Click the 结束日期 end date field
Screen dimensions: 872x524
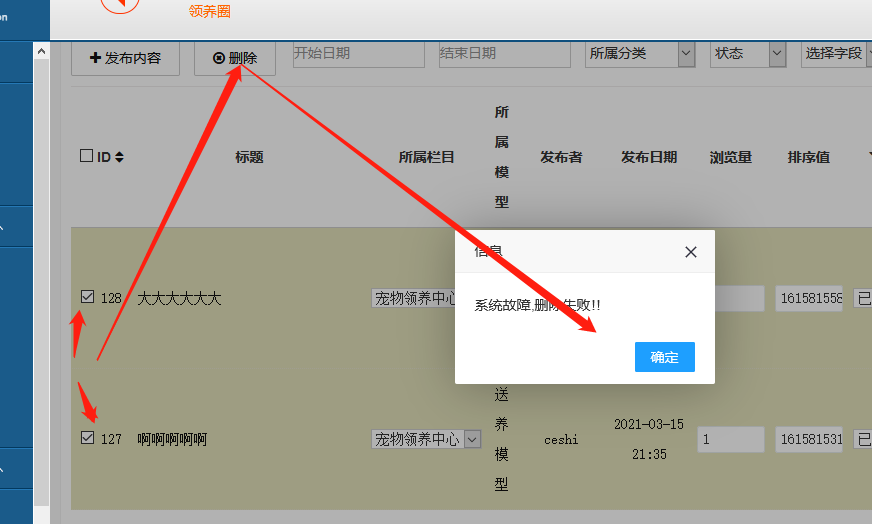pyautogui.click(x=504, y=54)
